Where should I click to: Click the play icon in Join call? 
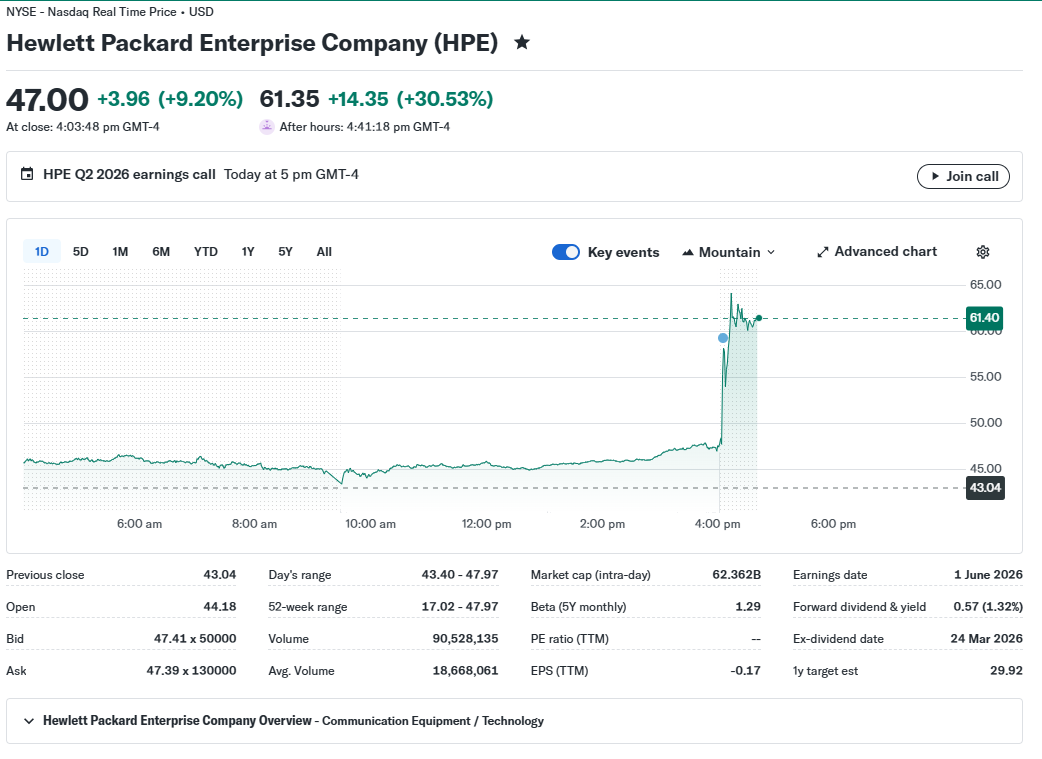(935, 176)
